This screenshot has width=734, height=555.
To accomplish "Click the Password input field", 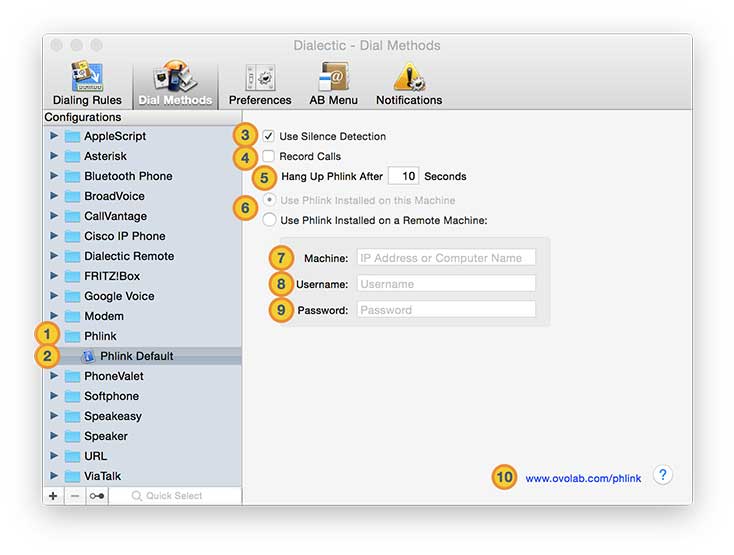I will [446, 310].
